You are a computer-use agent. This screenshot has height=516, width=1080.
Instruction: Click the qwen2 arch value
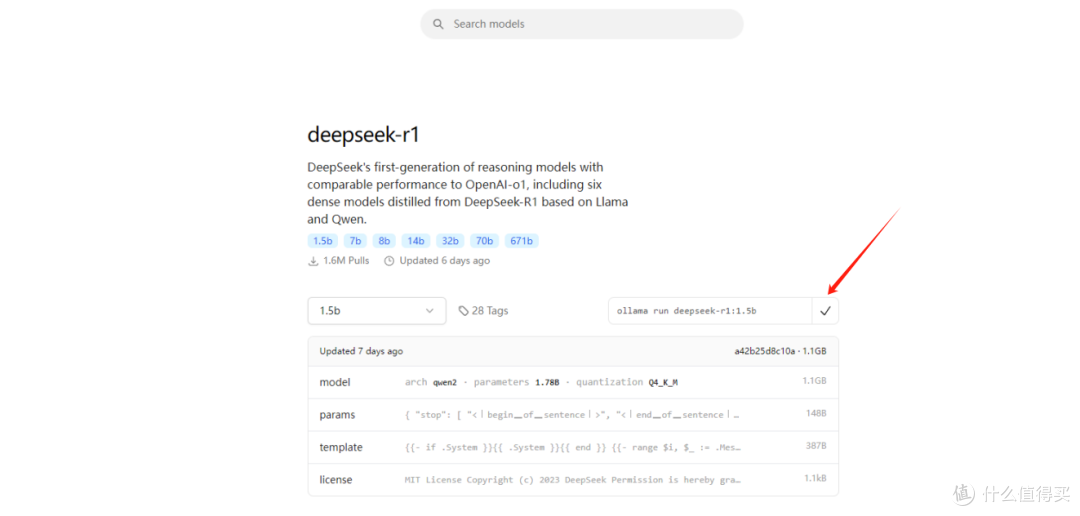444,382
